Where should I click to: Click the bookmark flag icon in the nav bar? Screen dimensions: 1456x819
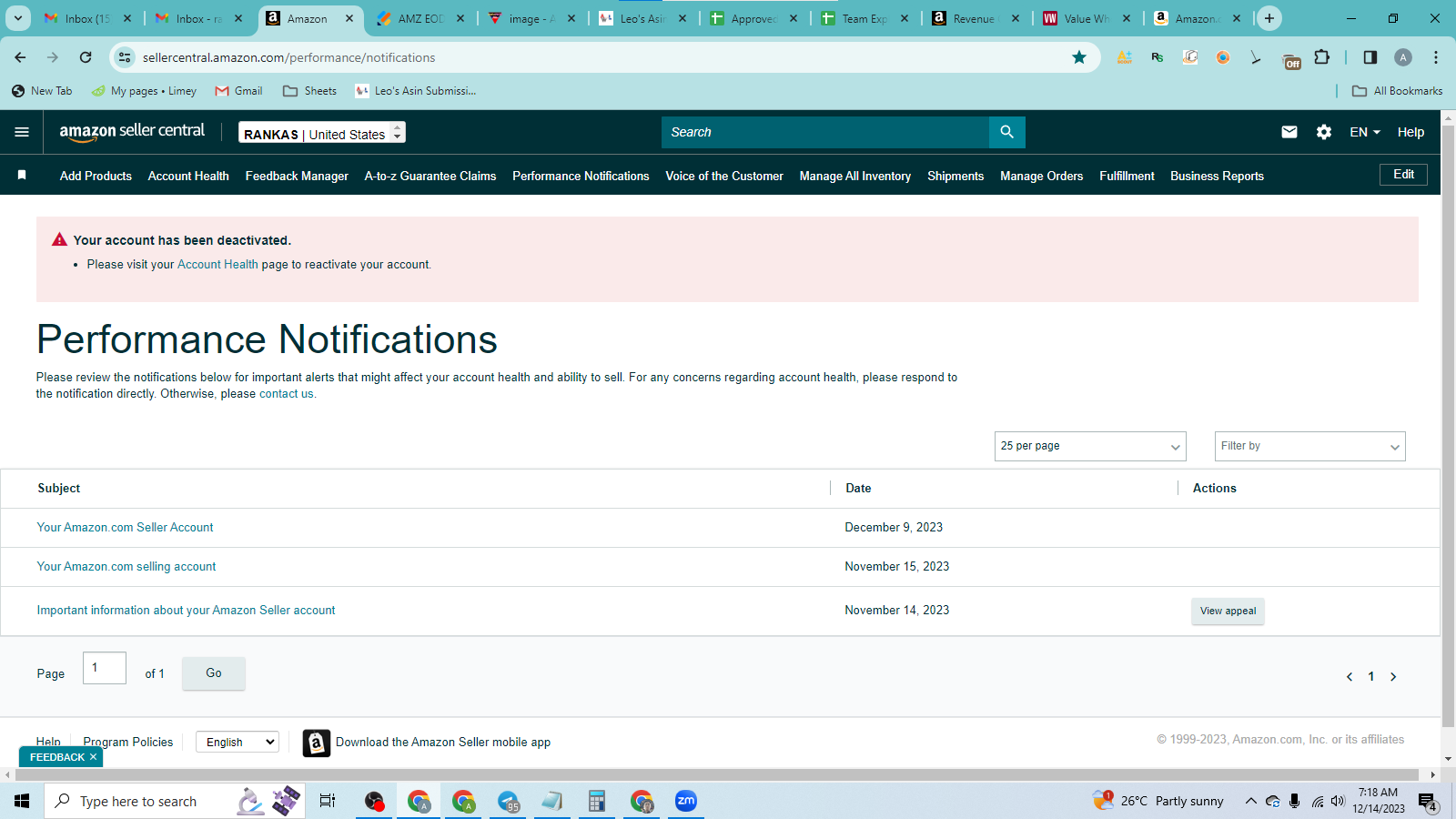22,175
